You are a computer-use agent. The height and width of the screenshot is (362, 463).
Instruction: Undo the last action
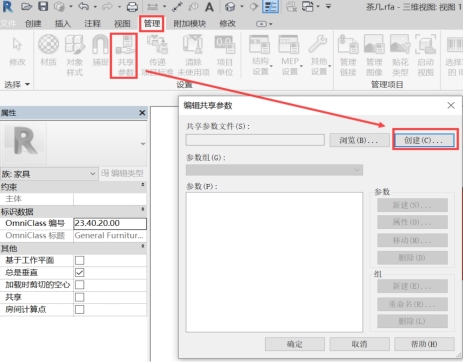(84, 6)
